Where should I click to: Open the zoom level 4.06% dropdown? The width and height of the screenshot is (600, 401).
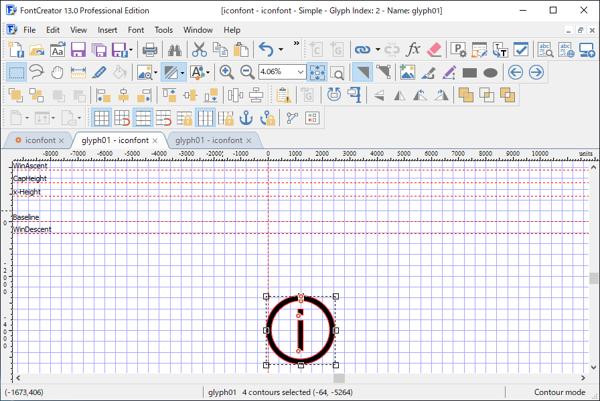point(300,72)
